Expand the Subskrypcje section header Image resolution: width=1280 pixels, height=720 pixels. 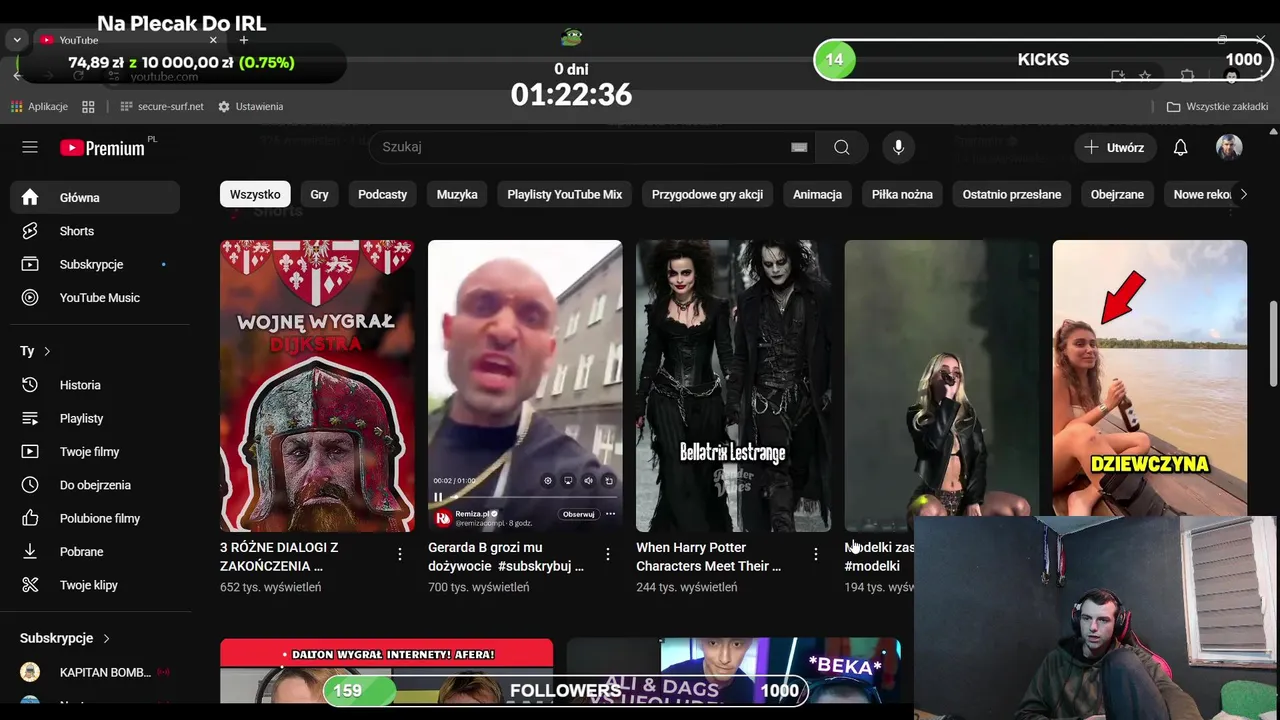coord(65,638)
